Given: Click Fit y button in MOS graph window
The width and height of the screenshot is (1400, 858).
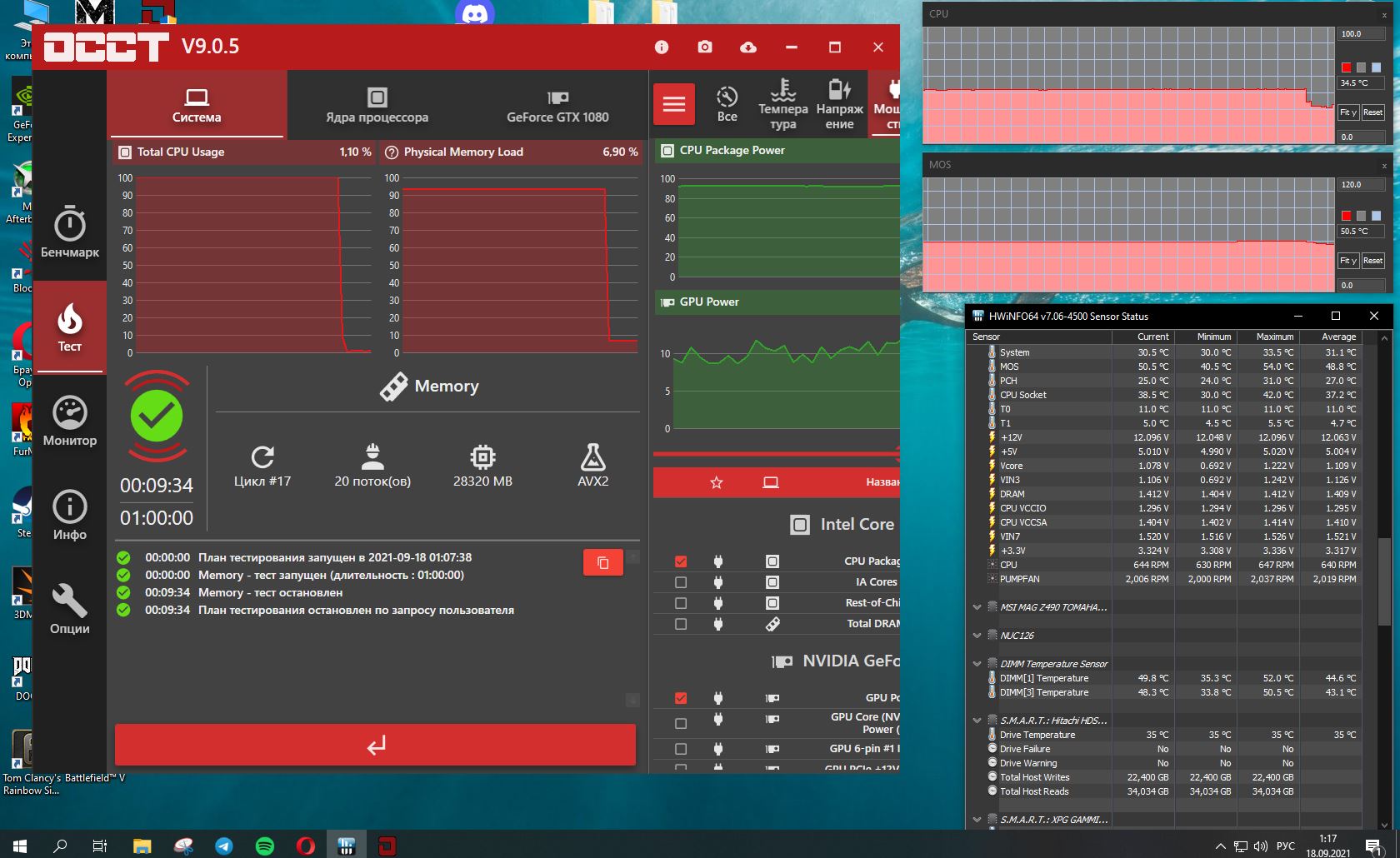Looking at the screenshot, I should pyautogui.click(x=1348, y=261).
